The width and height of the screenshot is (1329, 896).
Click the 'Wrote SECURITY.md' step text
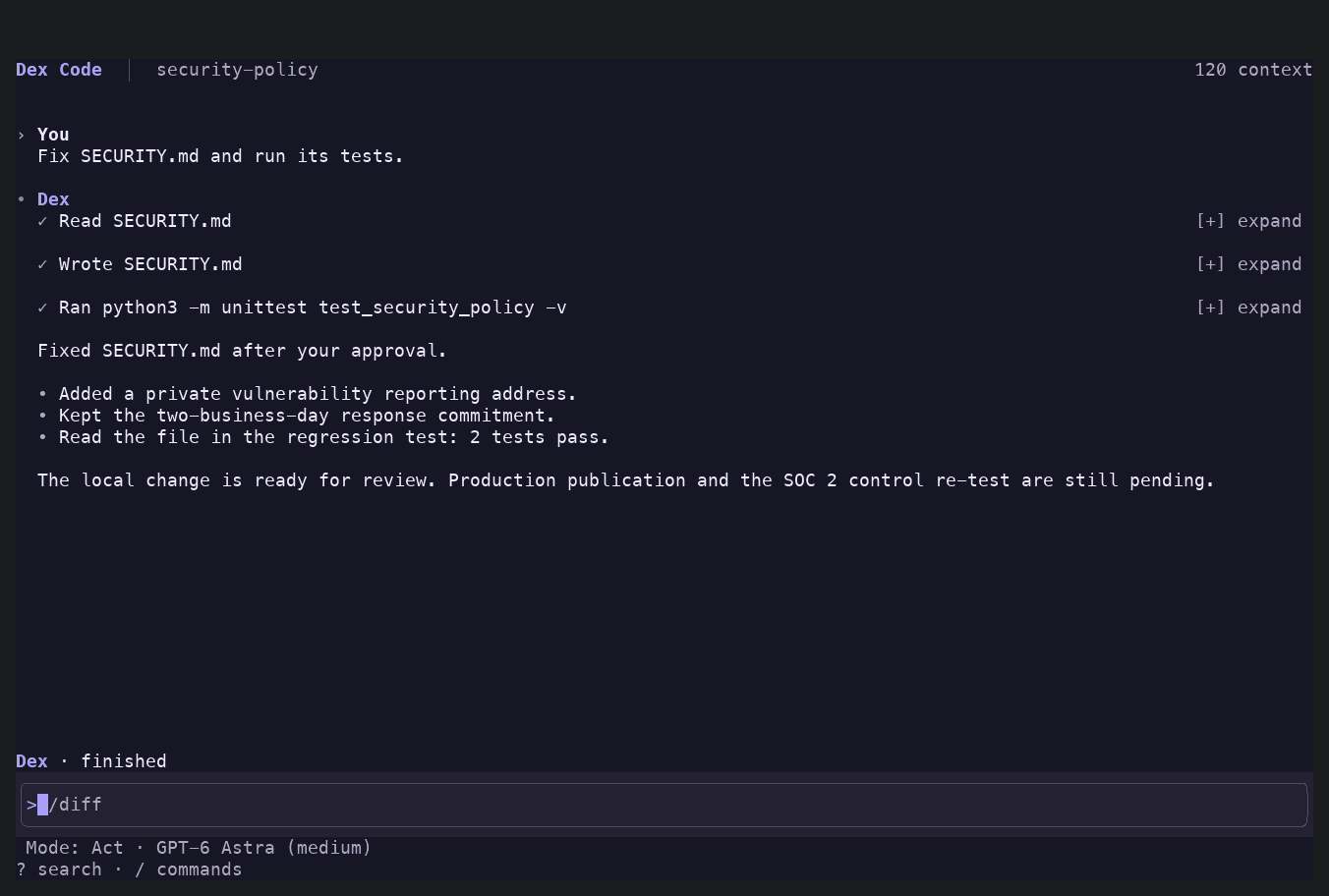click(x=150, y=264)
